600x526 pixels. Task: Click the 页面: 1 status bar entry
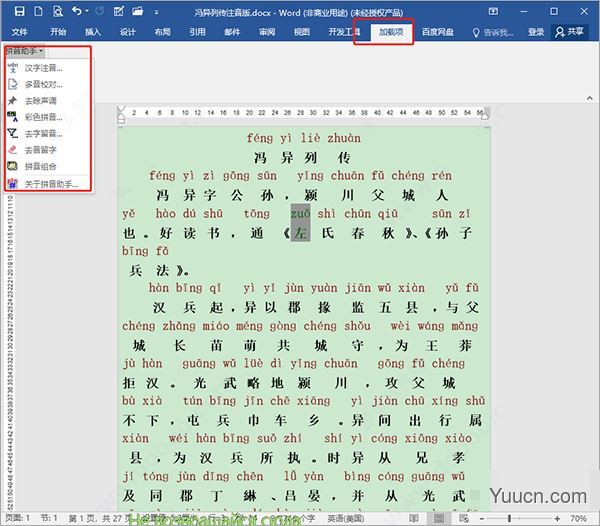[x=18, y=518]
